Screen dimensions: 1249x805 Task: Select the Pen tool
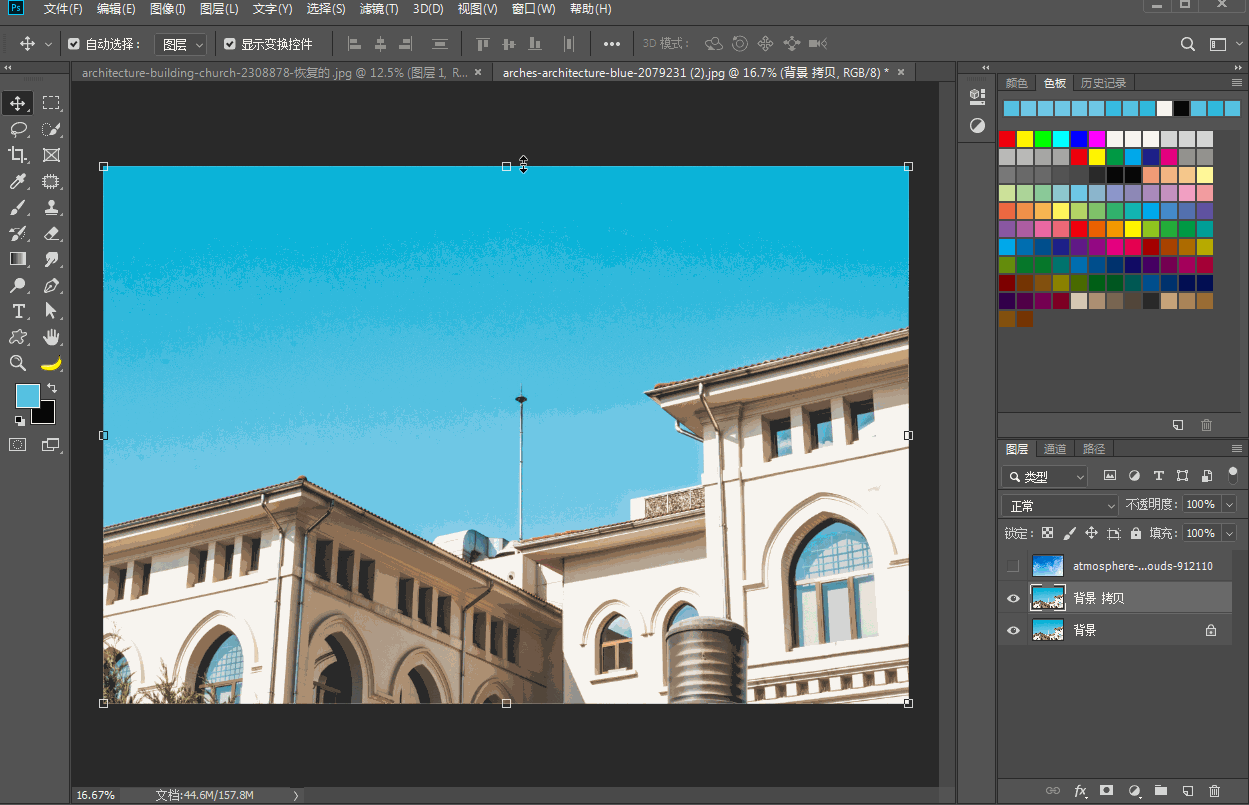click(x=51, y=285)
